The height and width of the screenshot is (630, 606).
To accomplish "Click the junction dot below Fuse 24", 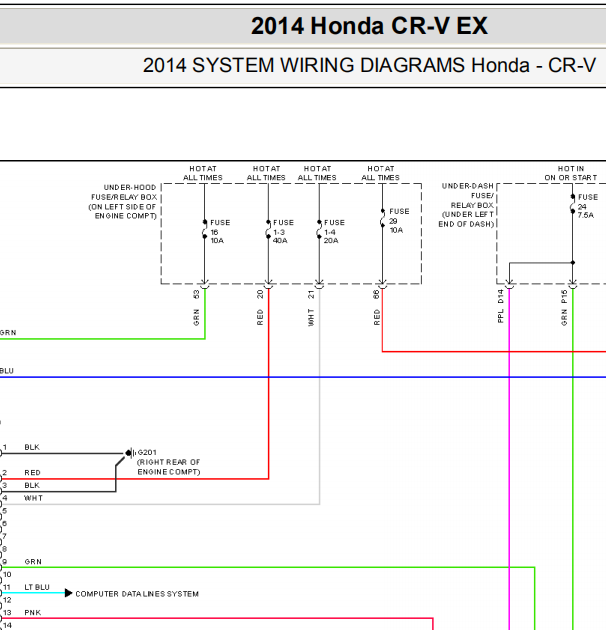I will 573,263.
